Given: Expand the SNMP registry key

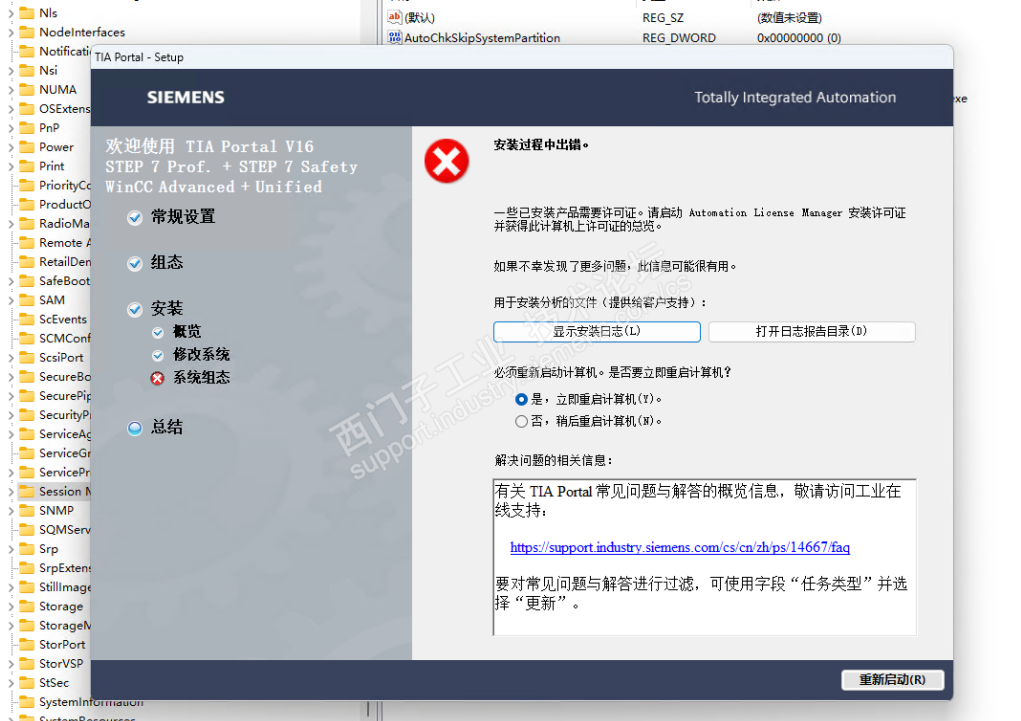Looking at the screenshot, I should point(11,511).
